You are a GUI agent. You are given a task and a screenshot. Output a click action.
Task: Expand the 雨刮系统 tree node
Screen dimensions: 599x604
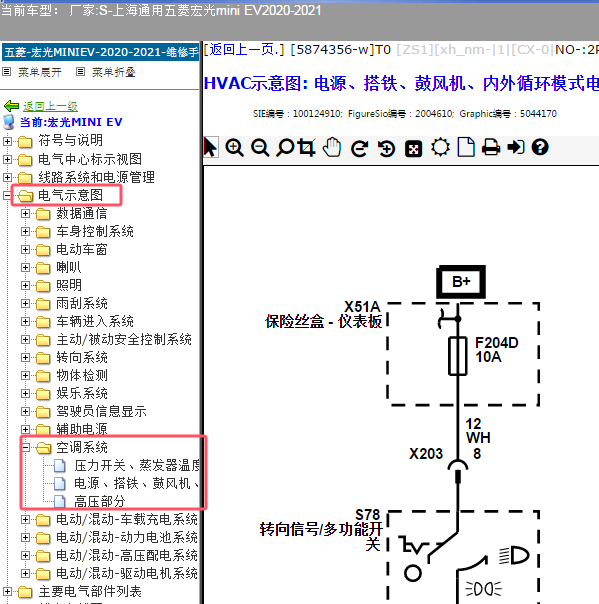[x=25, y=303]
